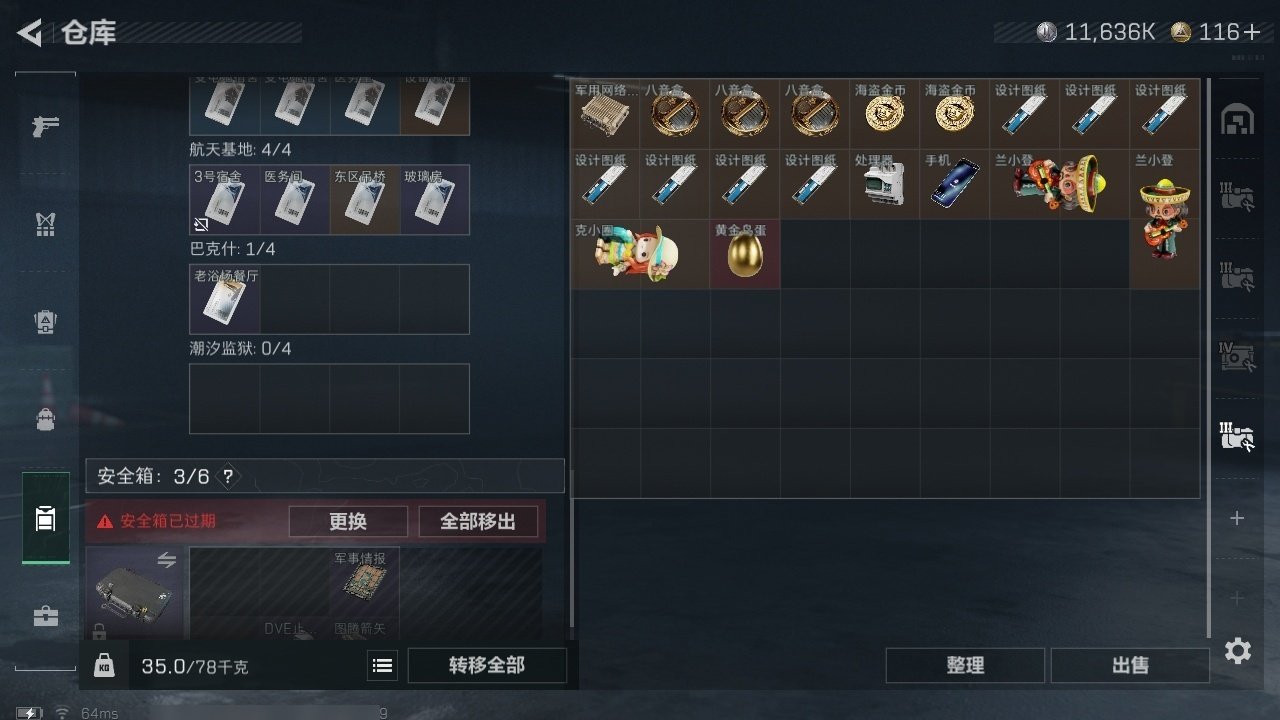Click the help question mark beside 安全箱

tap(228, 477)
